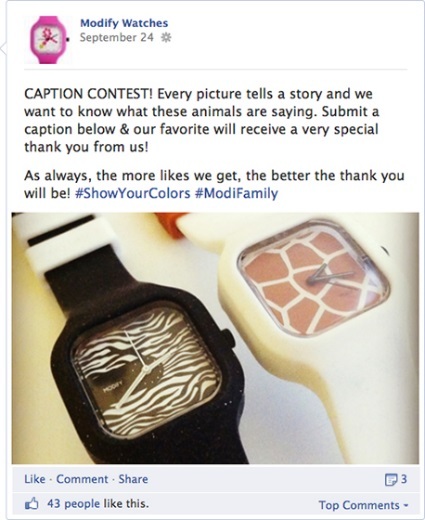This screenshot has width=425, height=520.
Task: Follow the #ModiFamily hashtag
Action: click(x=236, y=193)
